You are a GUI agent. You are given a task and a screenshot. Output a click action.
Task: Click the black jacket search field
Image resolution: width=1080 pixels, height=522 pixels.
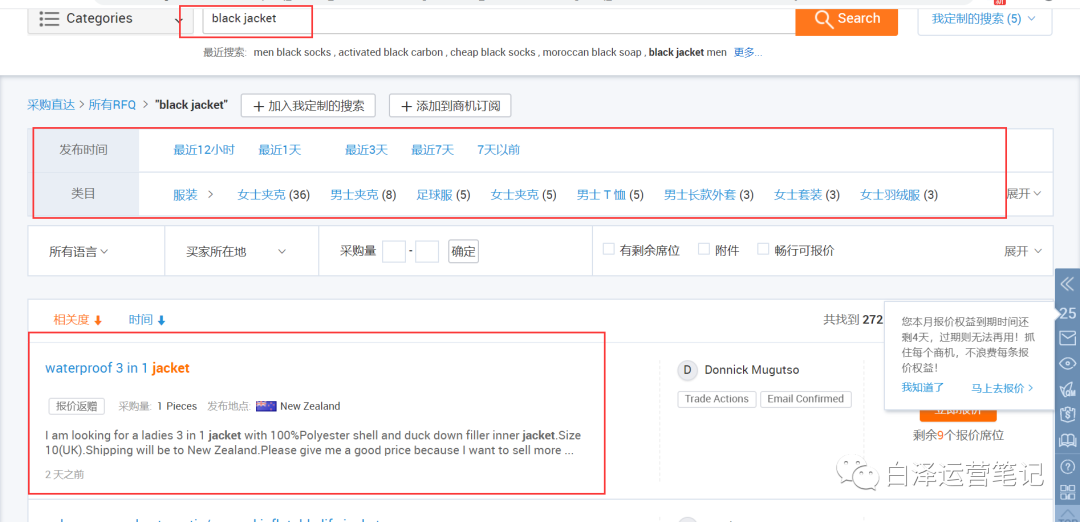[x=499, y=19]
